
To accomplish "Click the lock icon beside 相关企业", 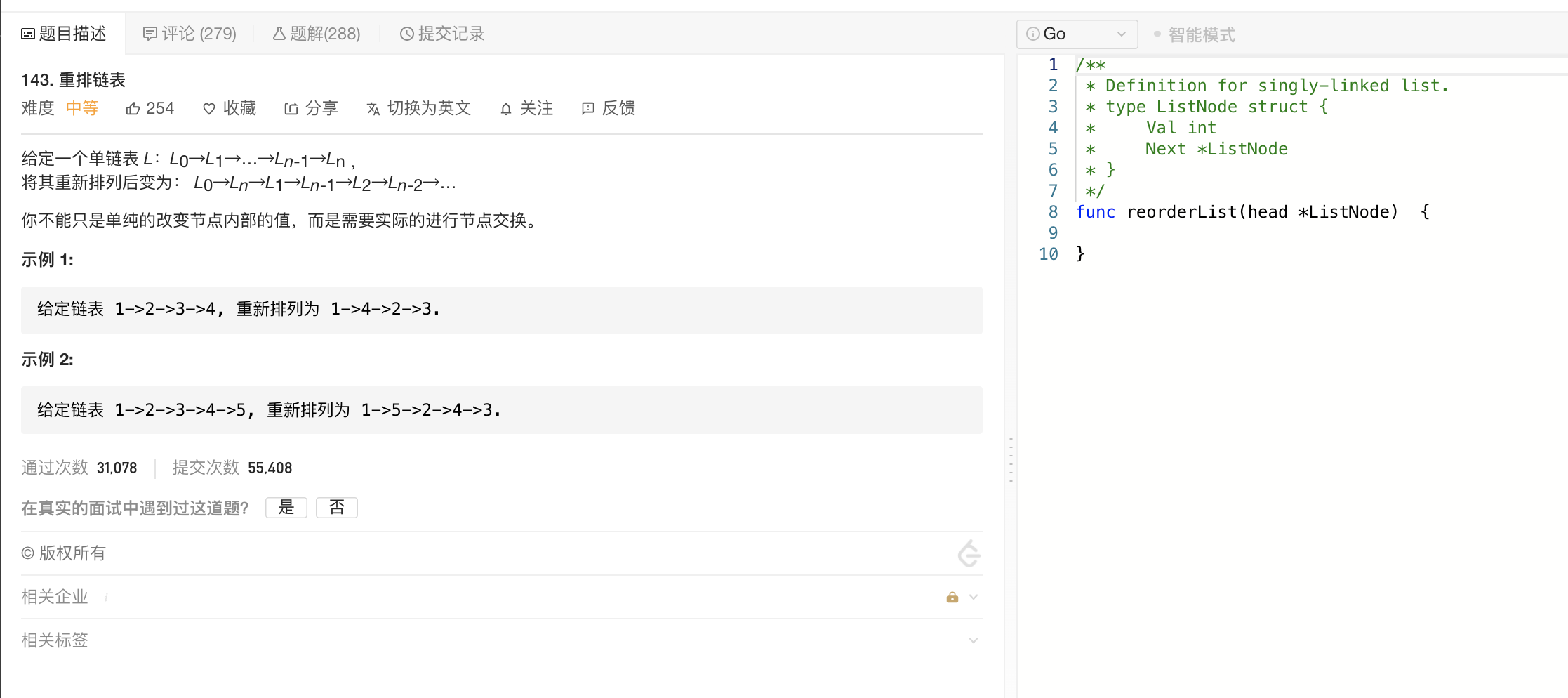I will (952, 597).
